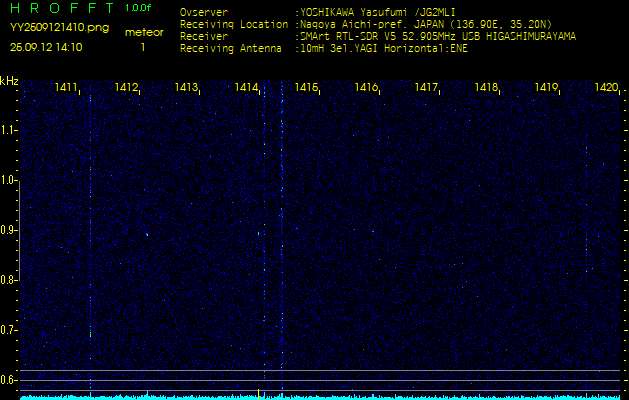Viewport: 629px width, 400px height.
Task: Select the 1.0 frequency axis label
Action: (9, 180)
